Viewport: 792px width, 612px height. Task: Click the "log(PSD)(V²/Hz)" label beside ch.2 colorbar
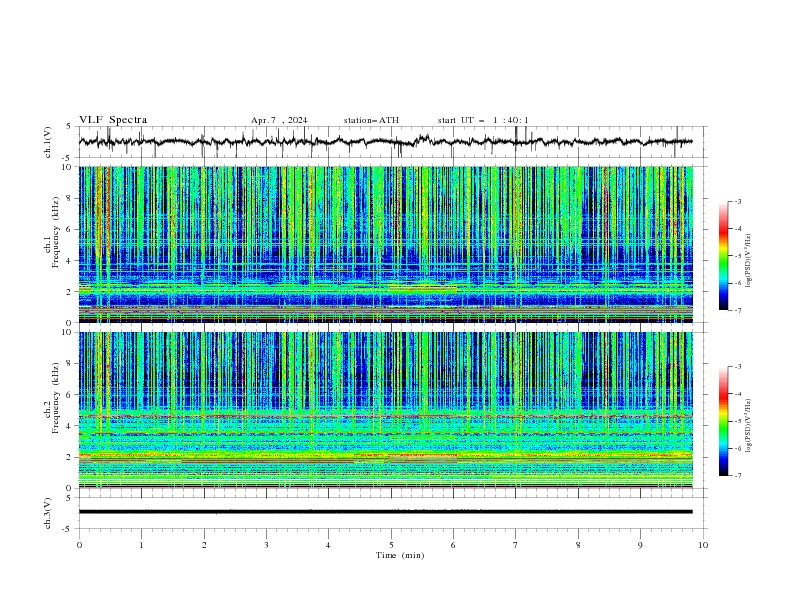click(x=749, y=425)
